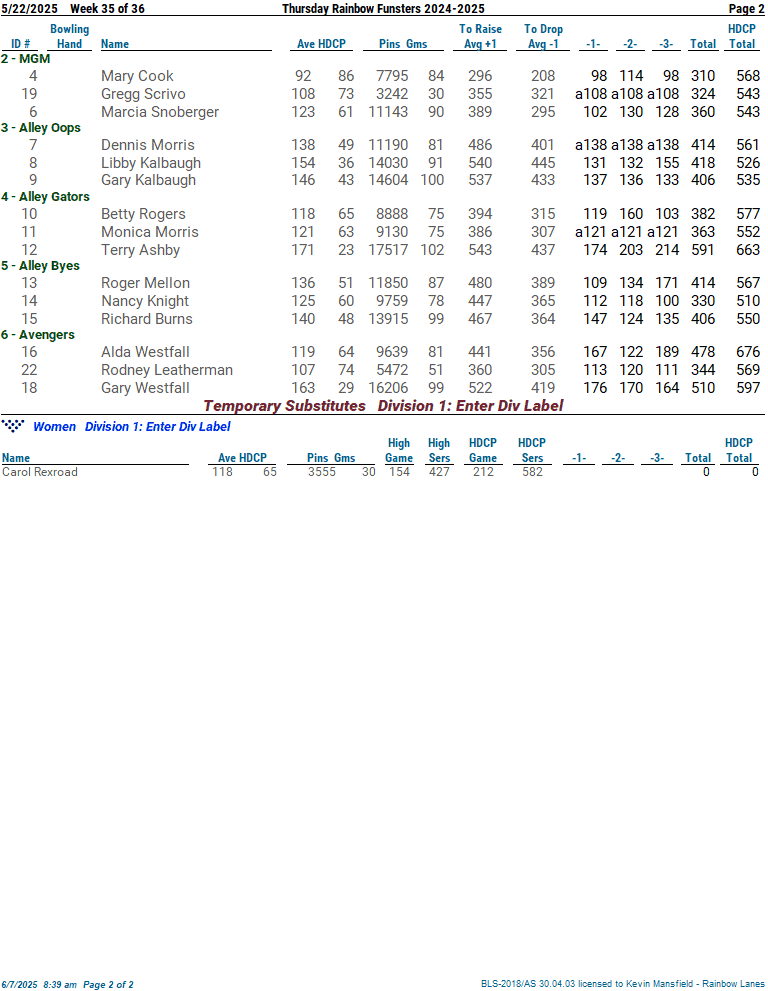Click the Week 35 of 36 text
The height and width of the screenshot is (991, 768).
107,9
